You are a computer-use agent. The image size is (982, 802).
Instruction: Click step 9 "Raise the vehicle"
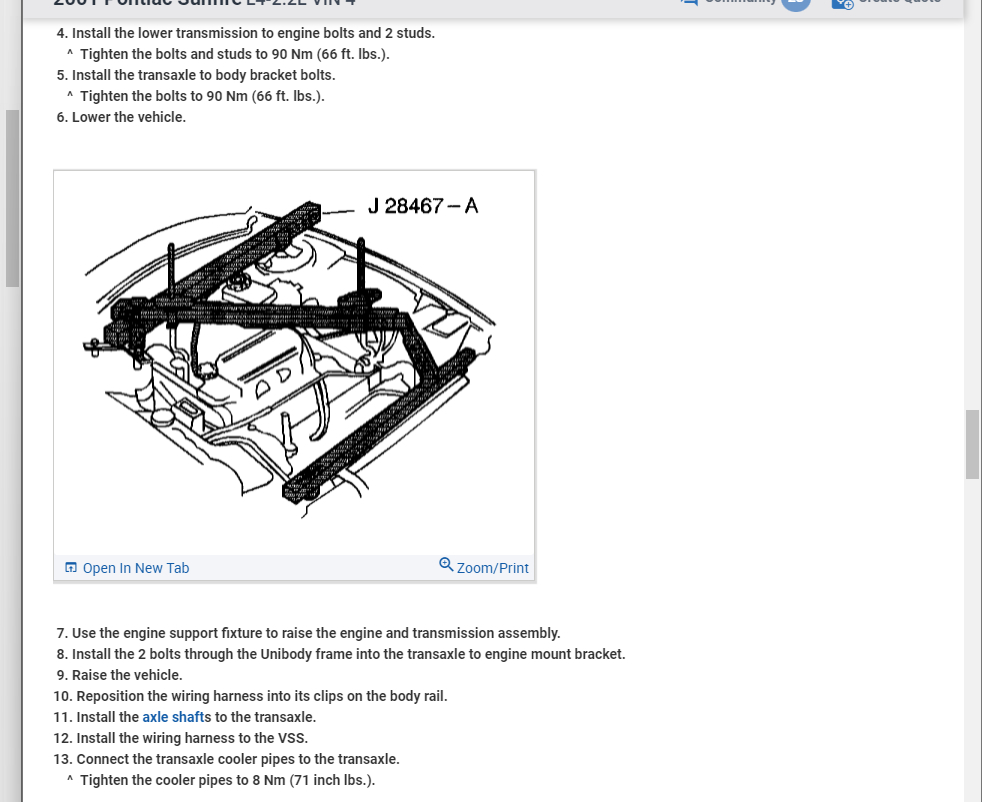(119, 675)
